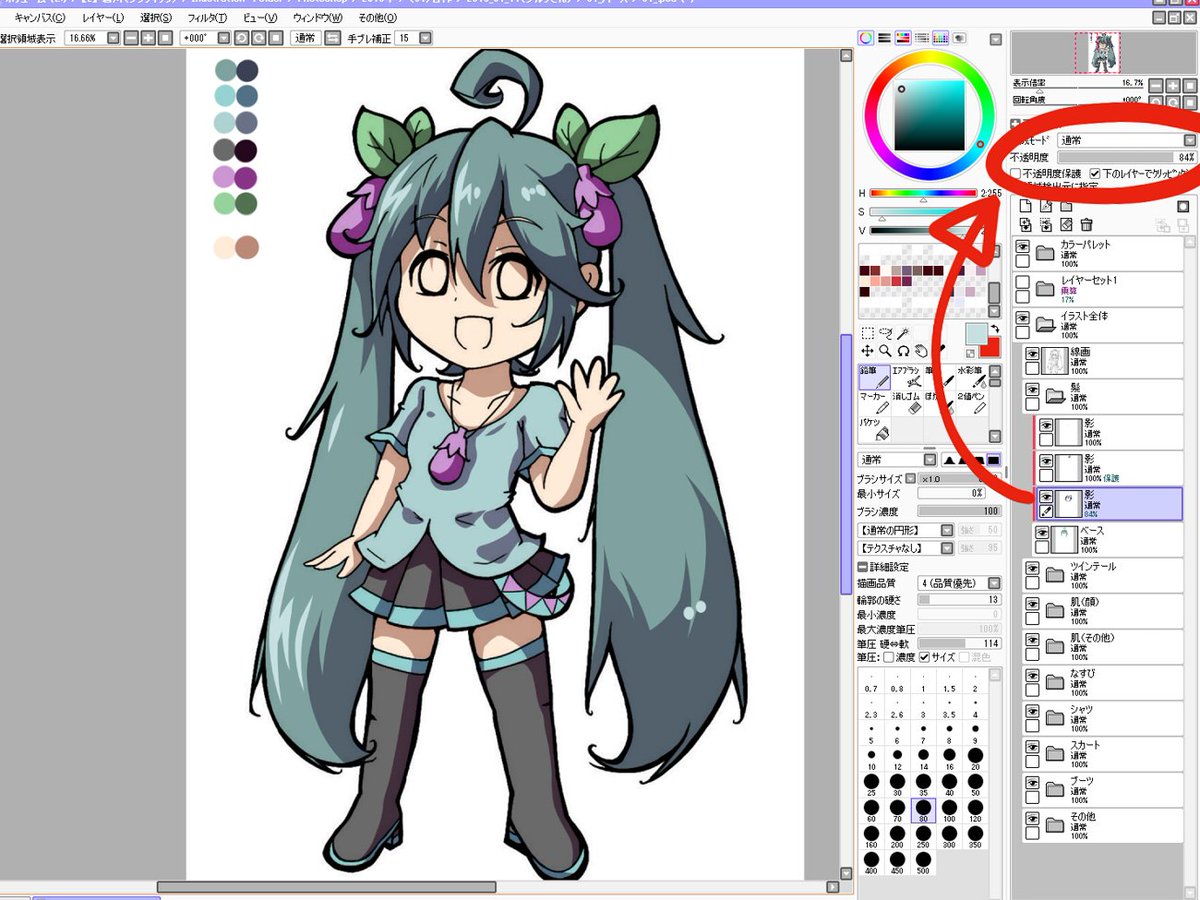This screenshot has width=1200, height=900.
Task: Toggle the RGB slider panel icon
Action: point(884,38)
